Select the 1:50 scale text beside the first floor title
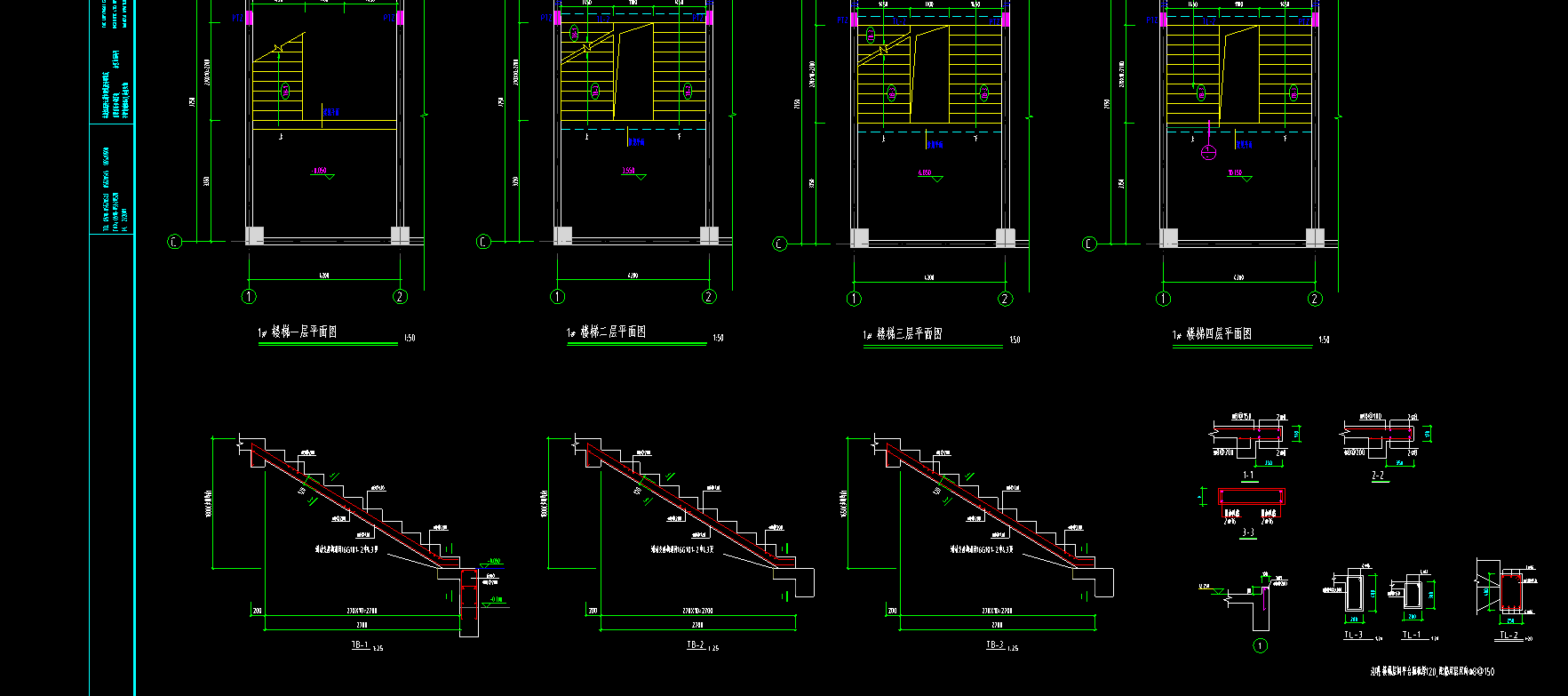Image resolution: width=1568 pixels, height=696 pixels. pyautogui.click(x=410, y=338)
